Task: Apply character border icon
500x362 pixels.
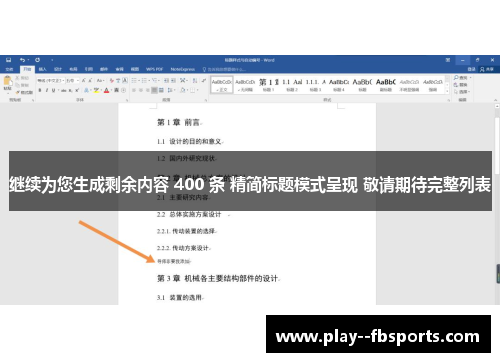Action: coord(125,81)
